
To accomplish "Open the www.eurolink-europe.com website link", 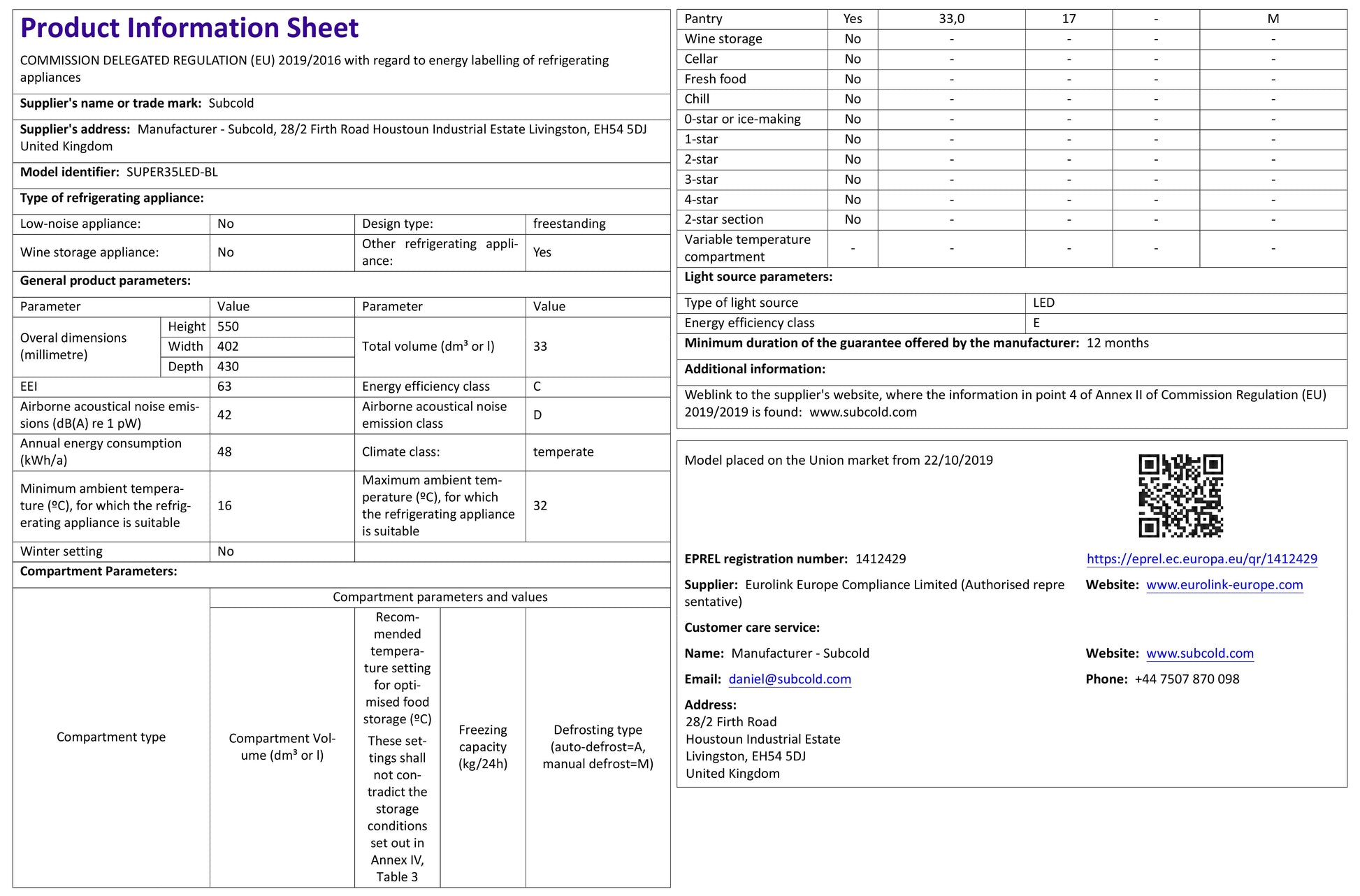I will [1224, 585].
